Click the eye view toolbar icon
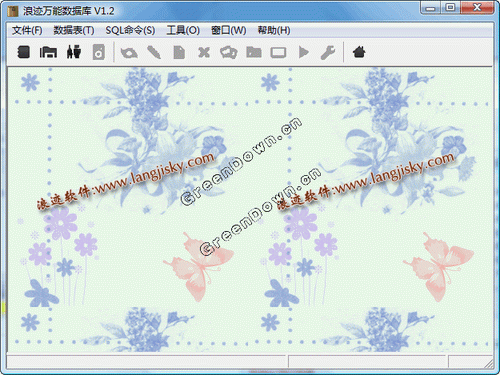500x375 pixels. click(129, 53)
